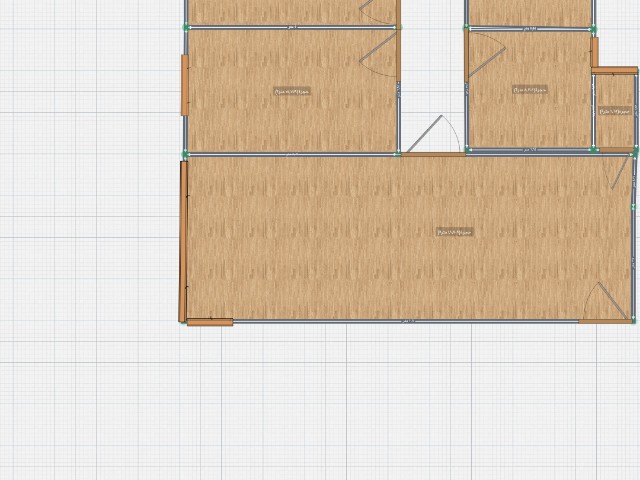The height and width of the screenshot is (480, 640).
Task: Click the door at the large room's top-right corner
Action: (622, 170)
